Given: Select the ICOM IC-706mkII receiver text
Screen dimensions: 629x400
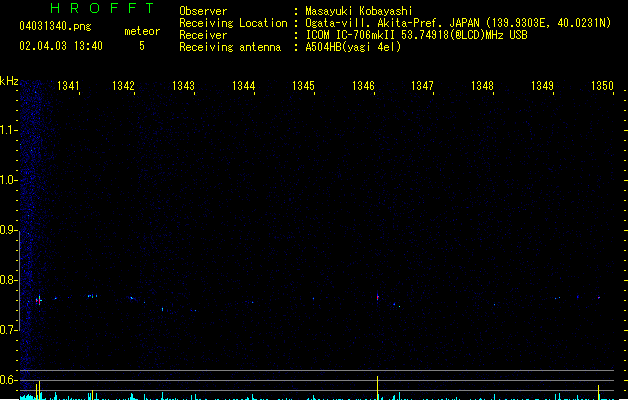Looking at the screenshot, I should (416, 35).
